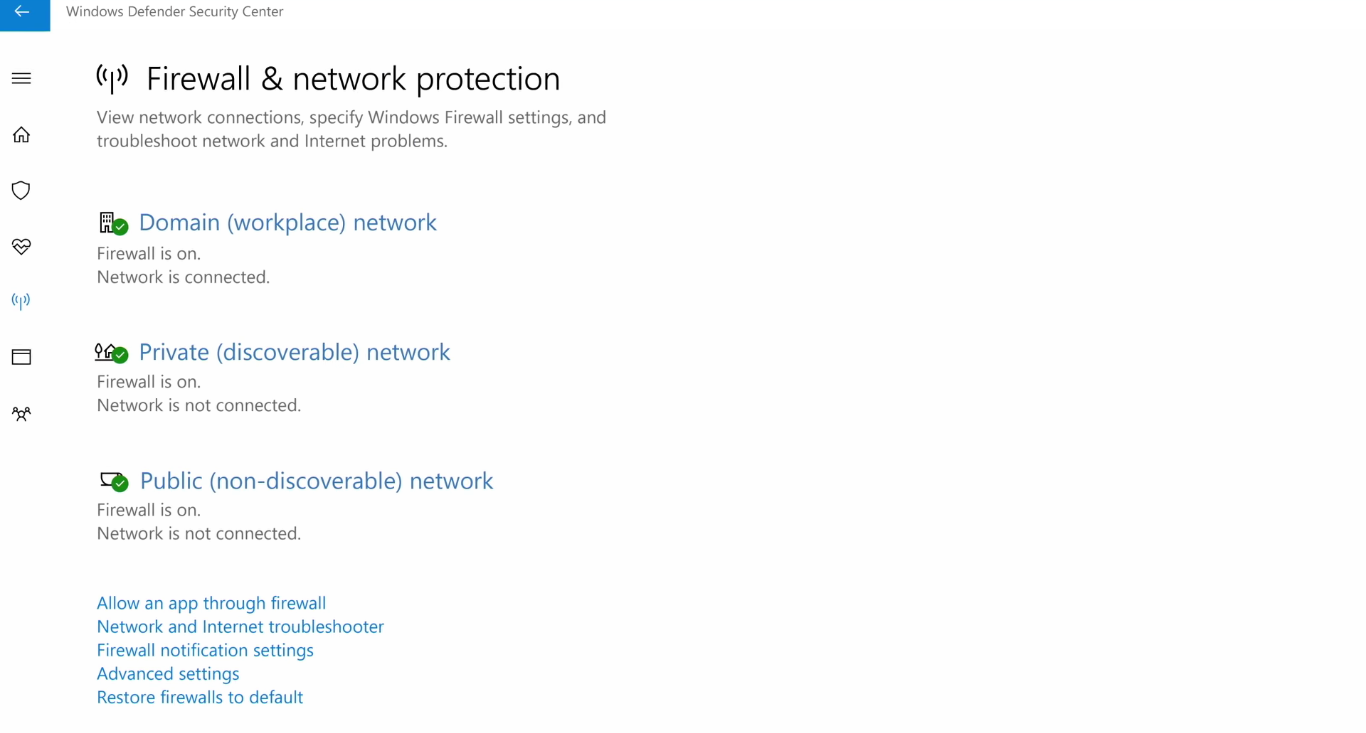Open Allow an app through firewall
Screen dimensions: 1366x733
coord(210,603)
